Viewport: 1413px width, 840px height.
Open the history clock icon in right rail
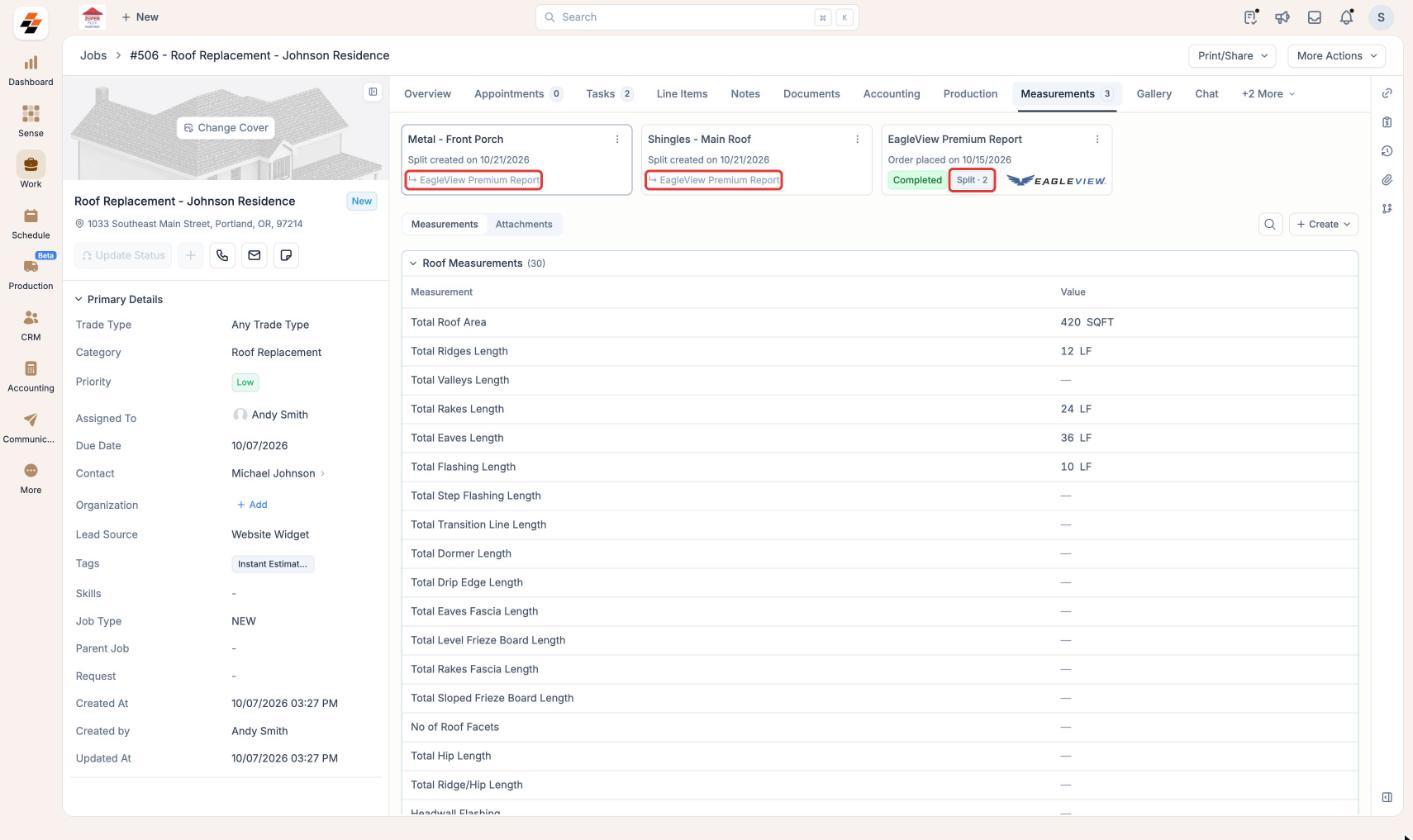pyautogui.click(x=1387, y=151)
